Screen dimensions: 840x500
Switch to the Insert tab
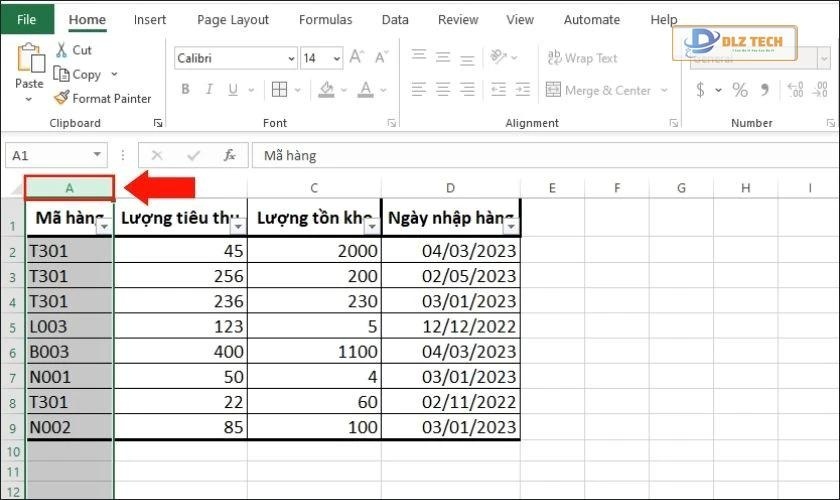click(150, 20)
